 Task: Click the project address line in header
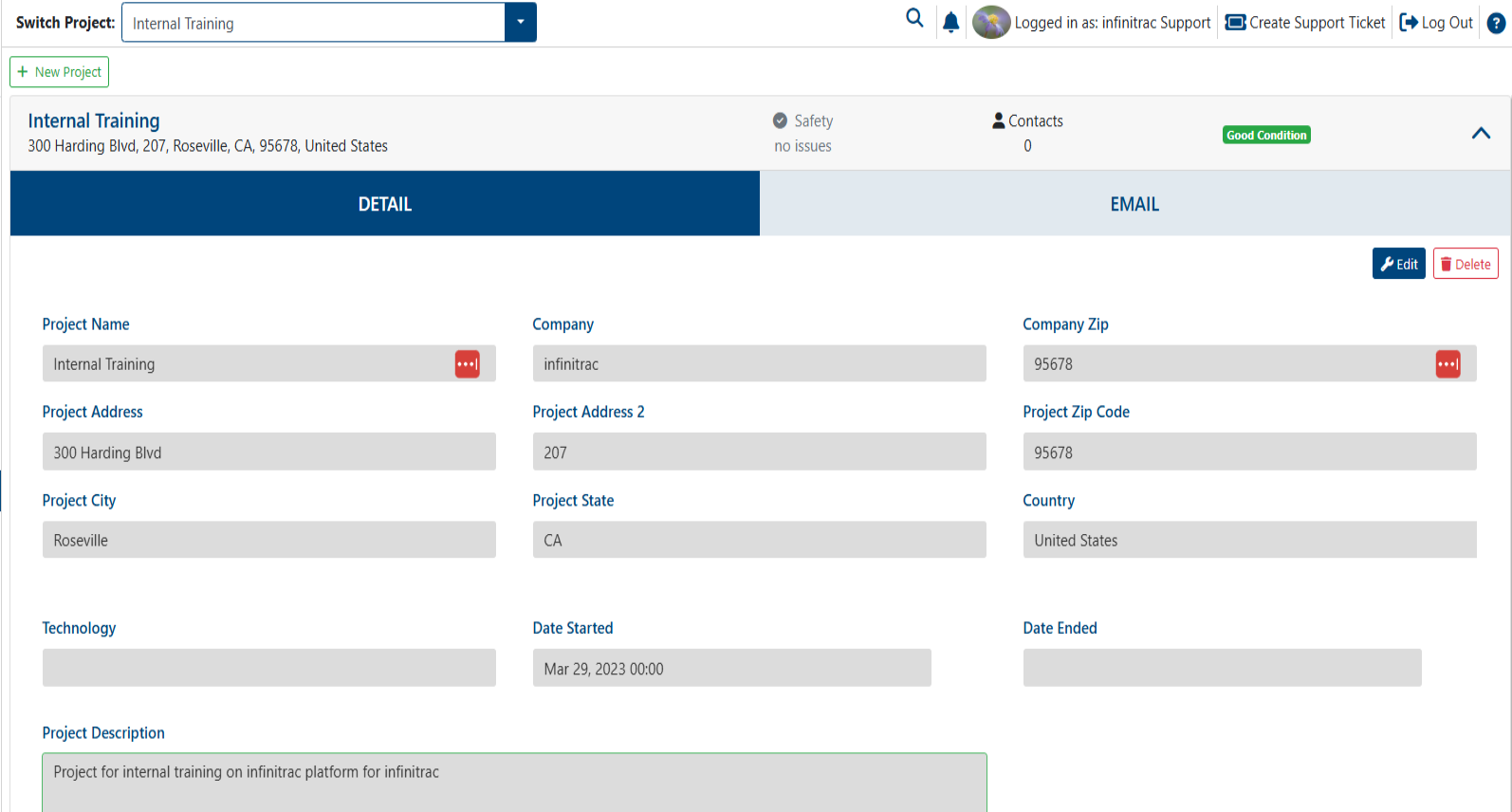click(208, 146)
